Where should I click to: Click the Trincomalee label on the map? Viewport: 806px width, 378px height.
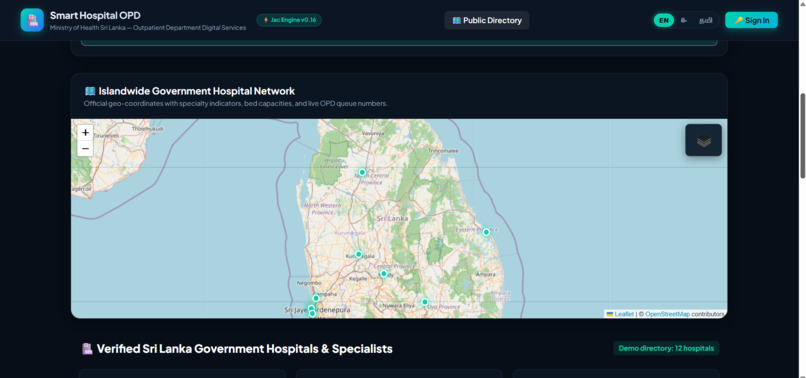click(443, 151)
